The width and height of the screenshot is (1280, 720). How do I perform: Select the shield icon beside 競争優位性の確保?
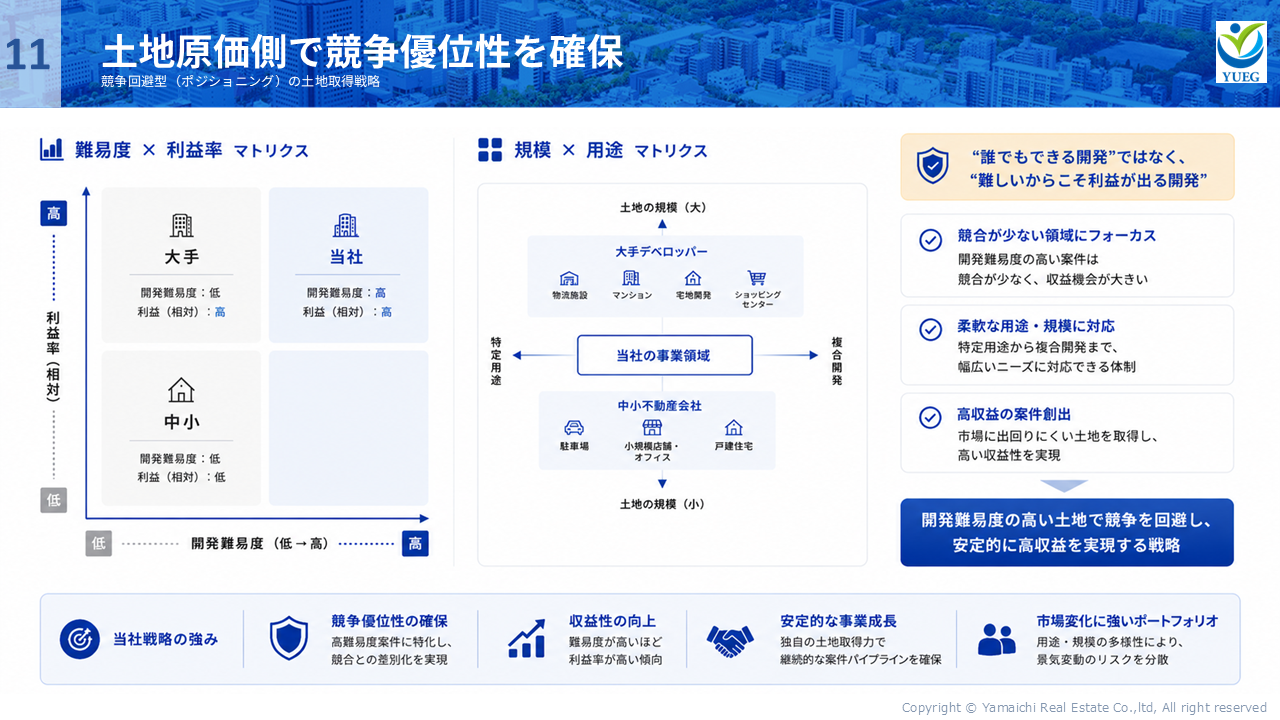click(288, 639)
